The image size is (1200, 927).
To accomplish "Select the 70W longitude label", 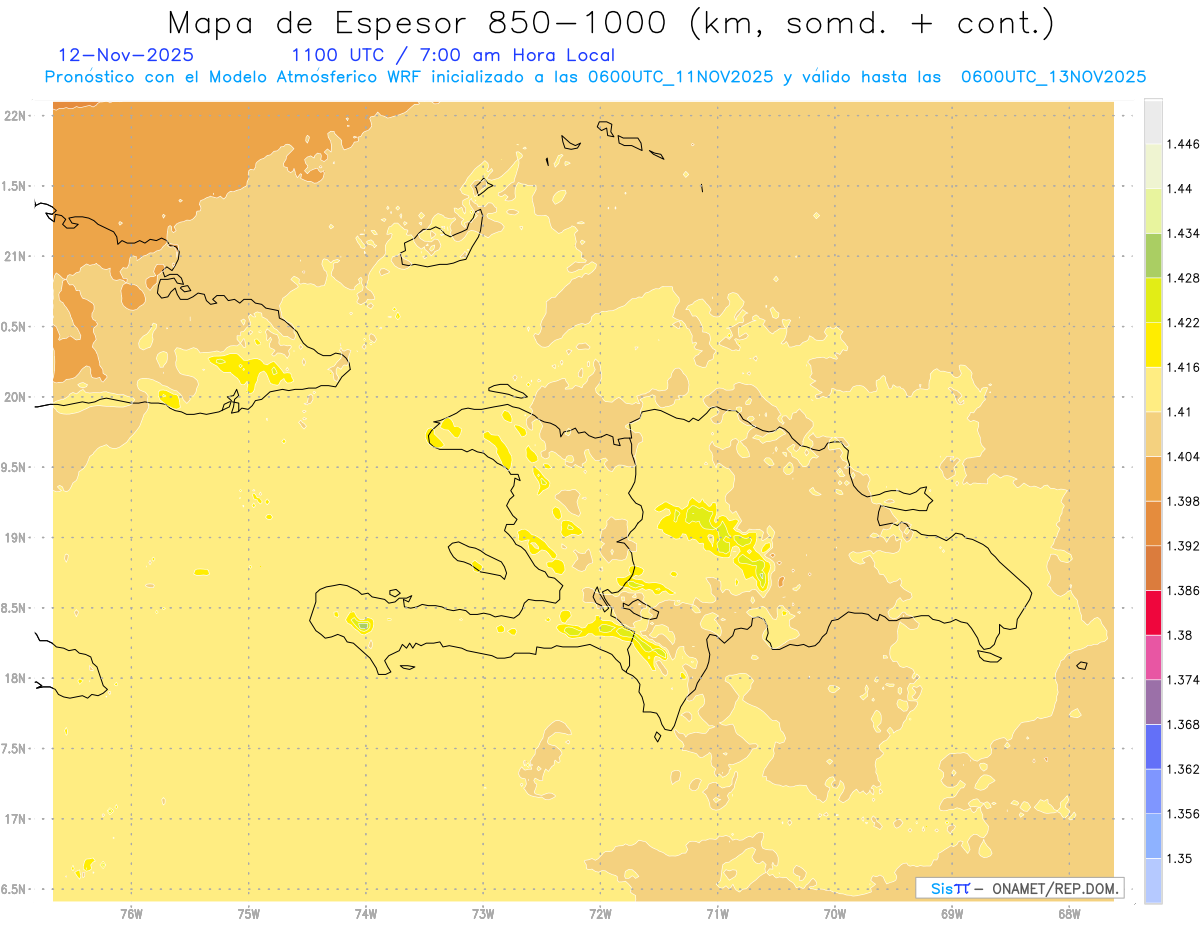I will click(835, 914).
